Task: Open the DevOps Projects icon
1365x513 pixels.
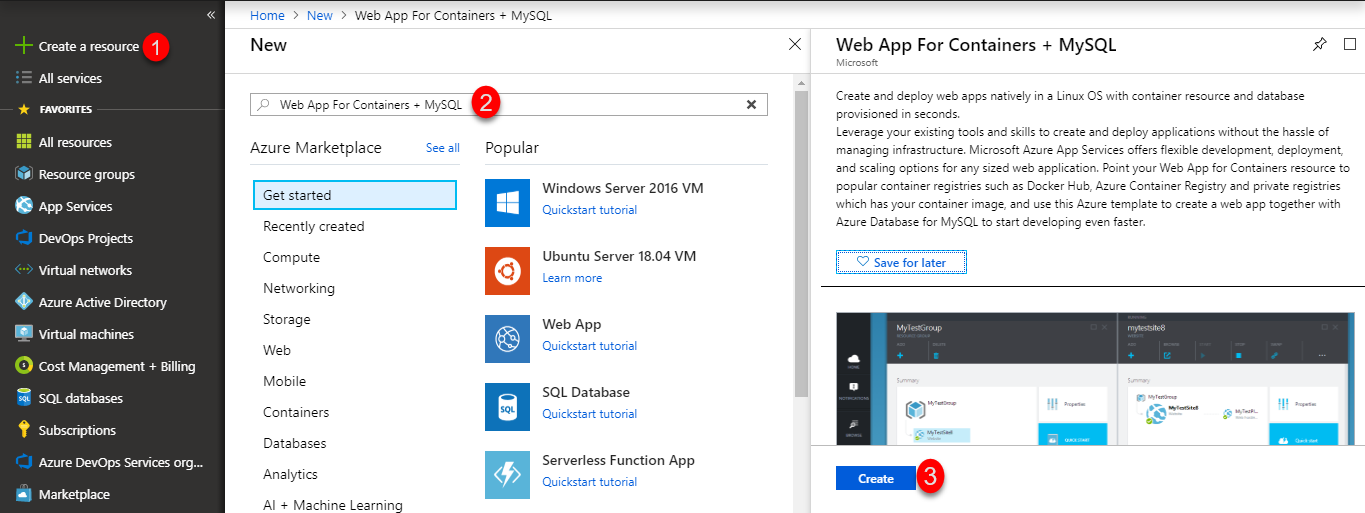Action: 24,238
